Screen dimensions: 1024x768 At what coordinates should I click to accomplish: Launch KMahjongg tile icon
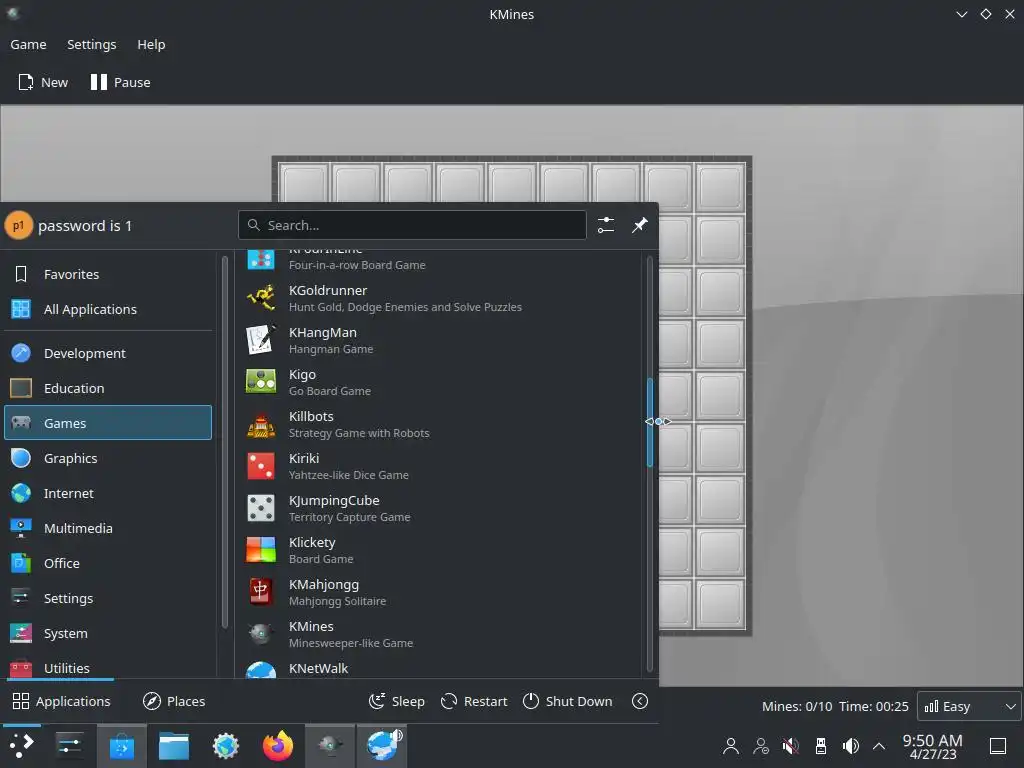(261, 592)
